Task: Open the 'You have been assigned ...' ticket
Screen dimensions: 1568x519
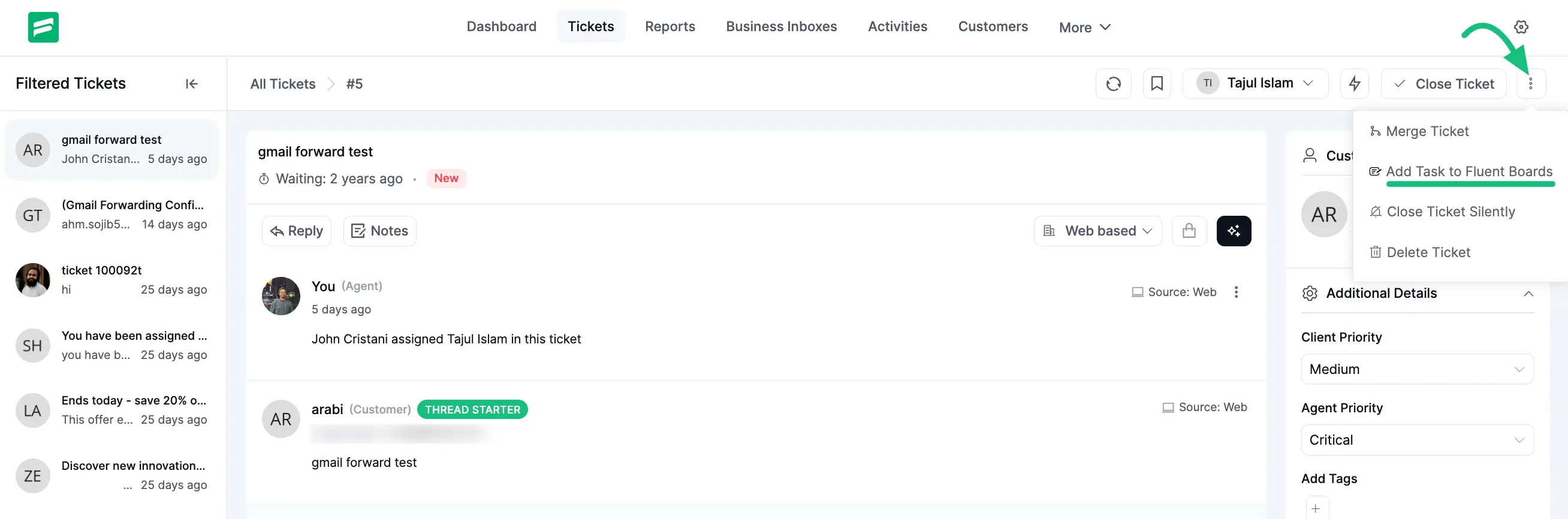Action: [111, 346]
